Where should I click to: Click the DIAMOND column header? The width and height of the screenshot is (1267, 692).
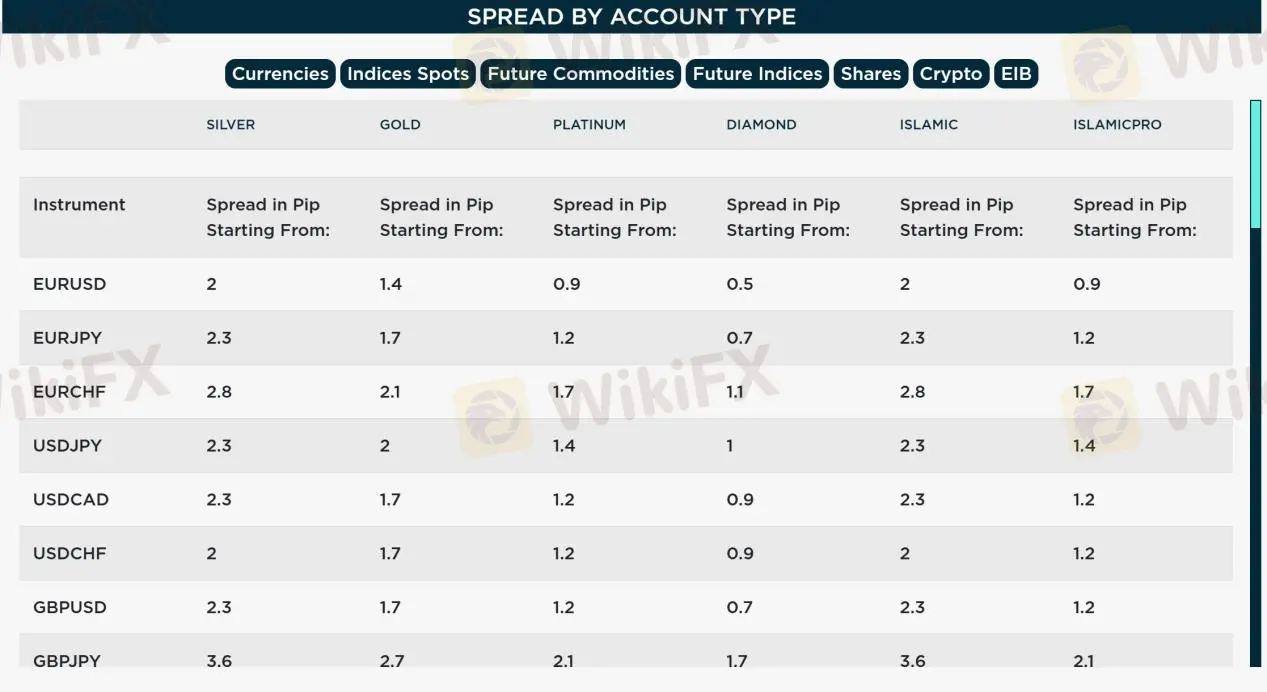(x=761, y=125)
